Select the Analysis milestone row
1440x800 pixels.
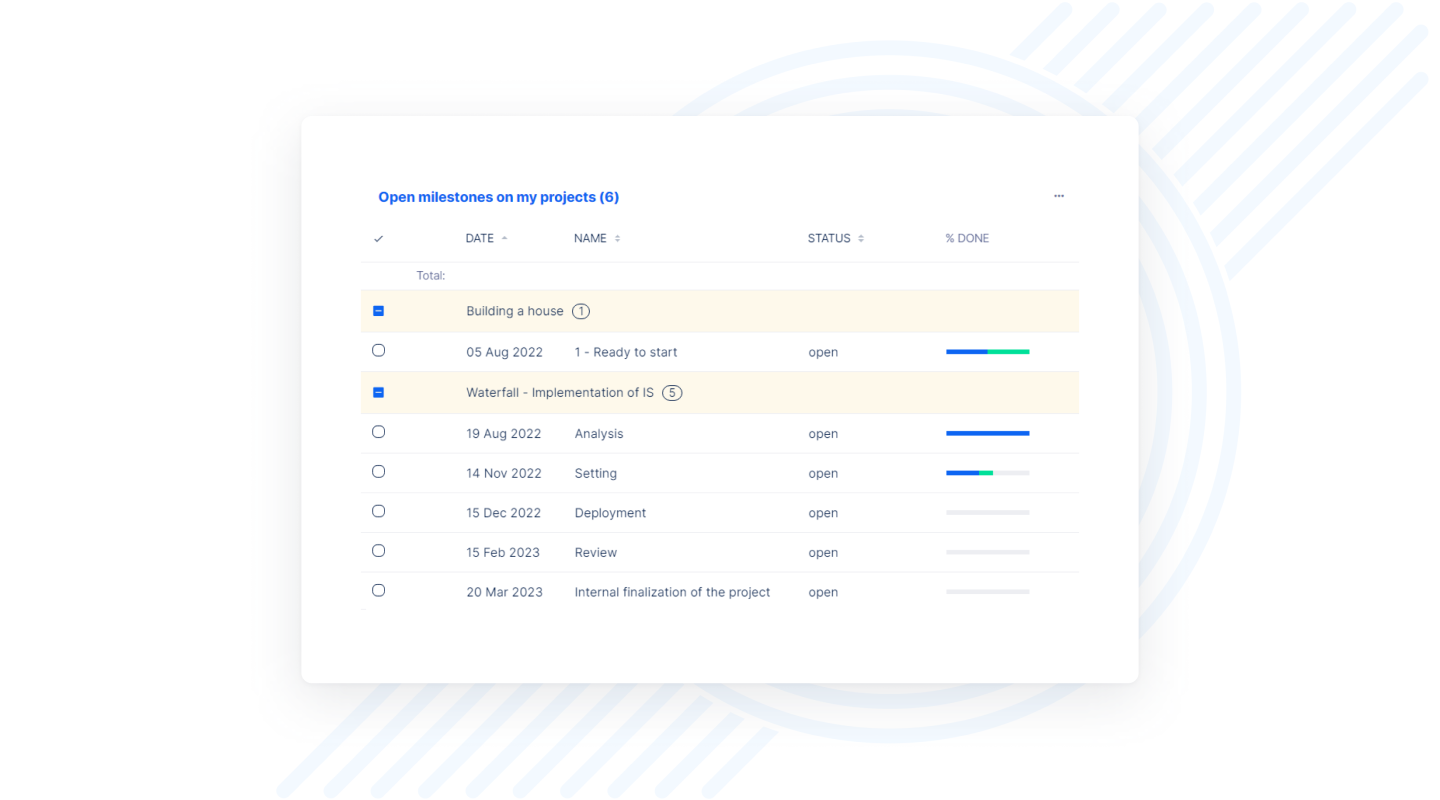pos(378,432)
